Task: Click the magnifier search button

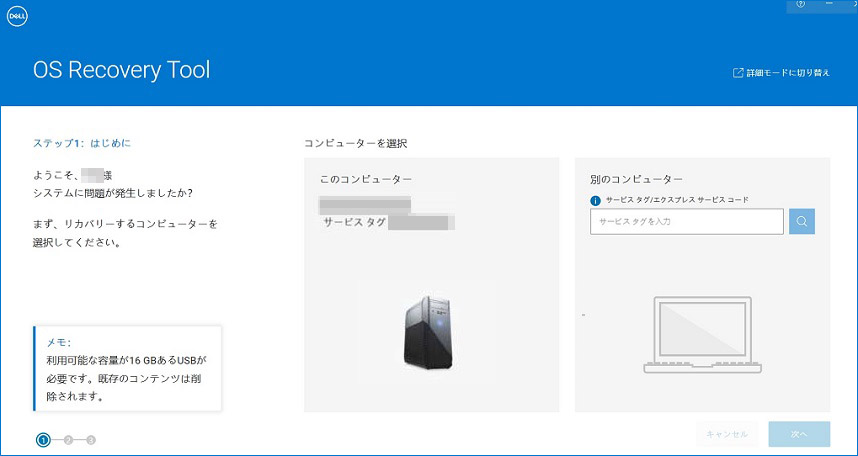Action: click(x=802, y=221)
